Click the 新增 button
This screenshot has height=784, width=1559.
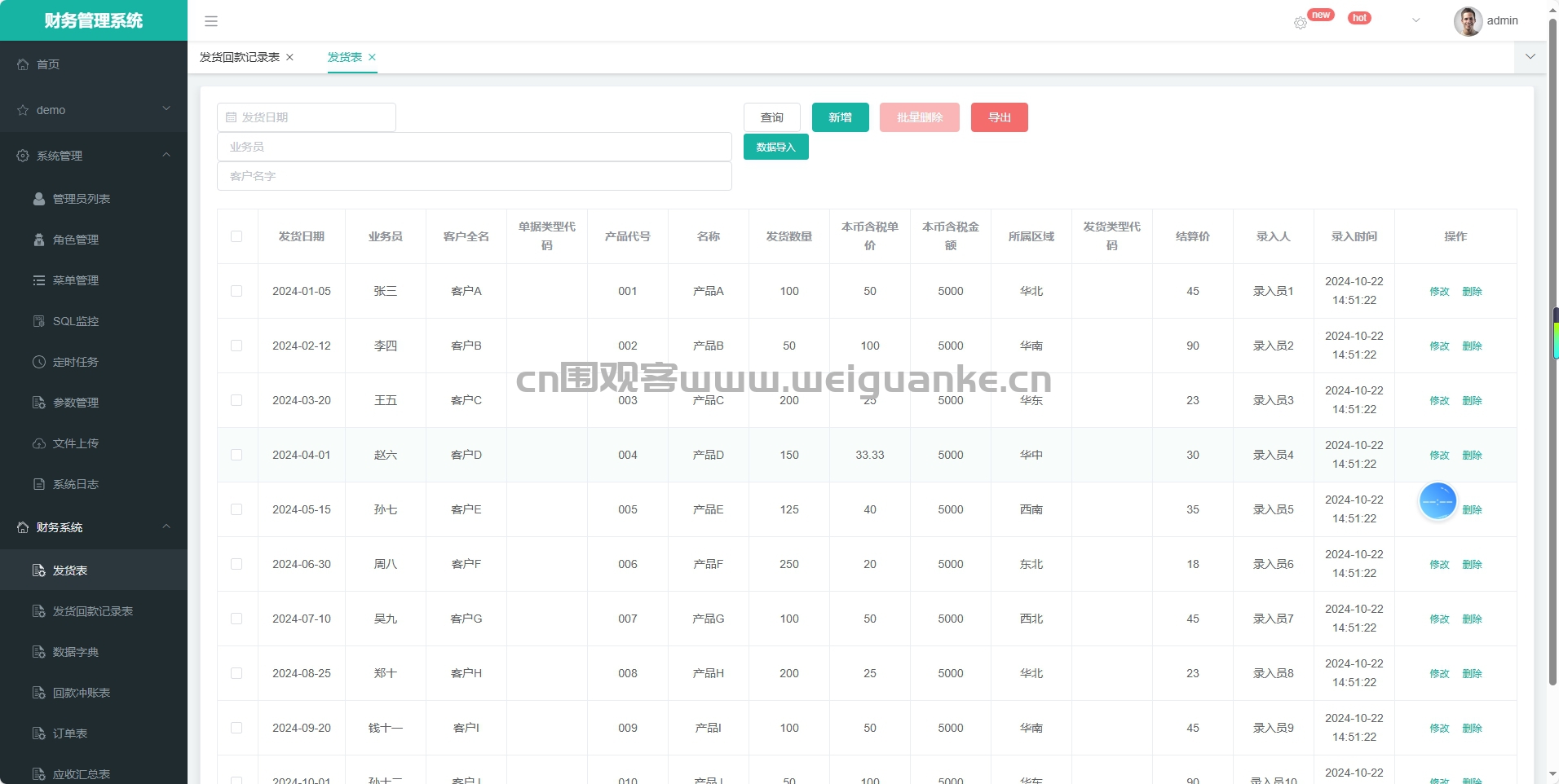click(x=841, y=117)
